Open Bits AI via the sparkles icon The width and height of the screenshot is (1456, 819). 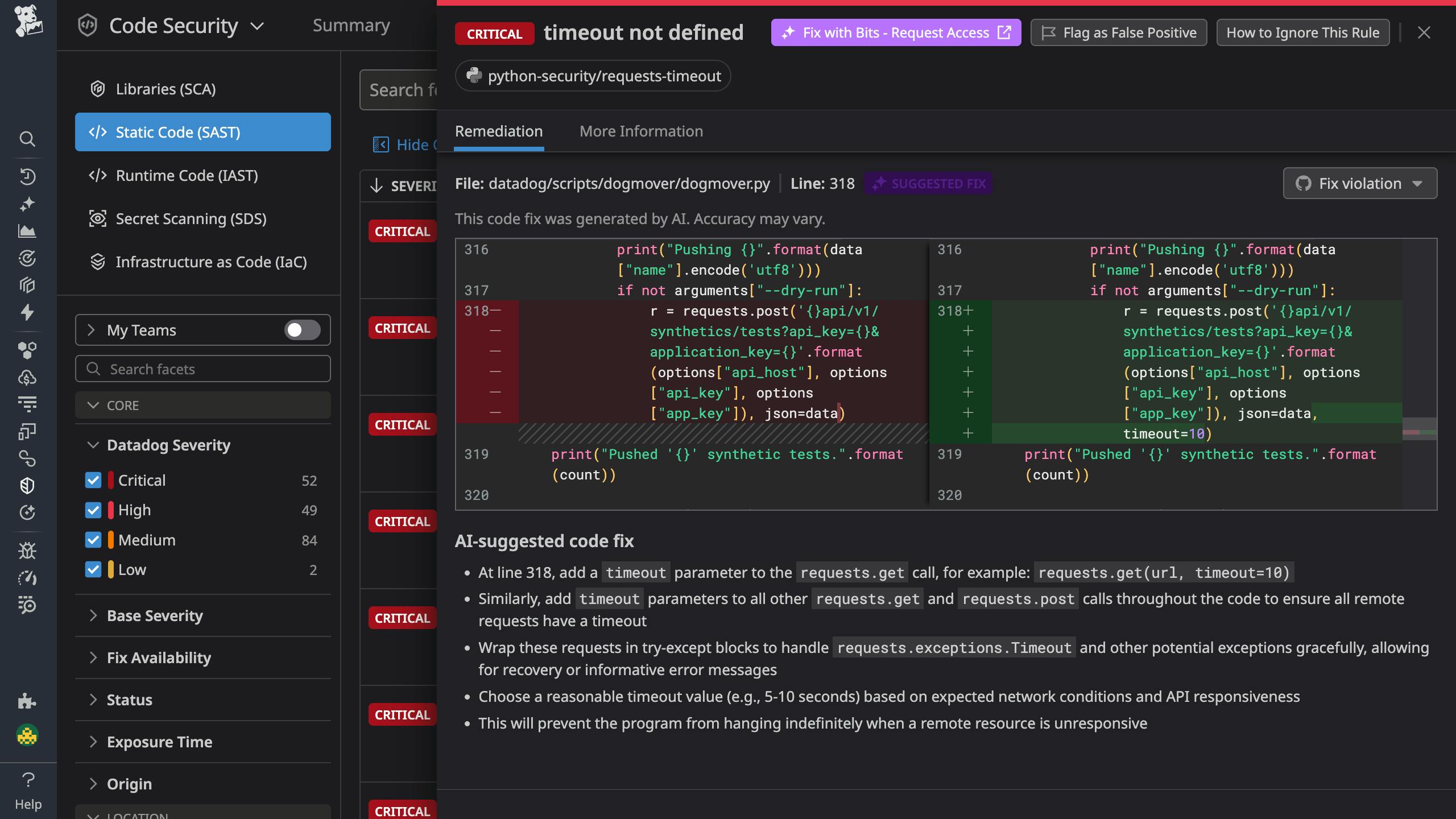coord(27,204)
